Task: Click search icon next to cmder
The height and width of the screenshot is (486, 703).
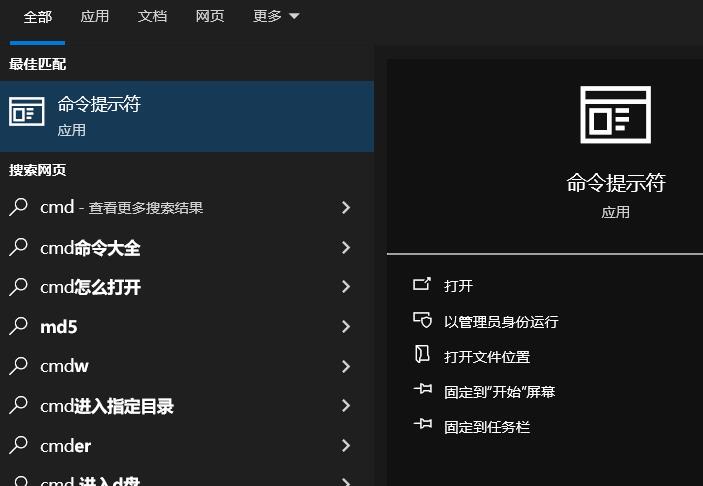Action: tap(18, 445)
